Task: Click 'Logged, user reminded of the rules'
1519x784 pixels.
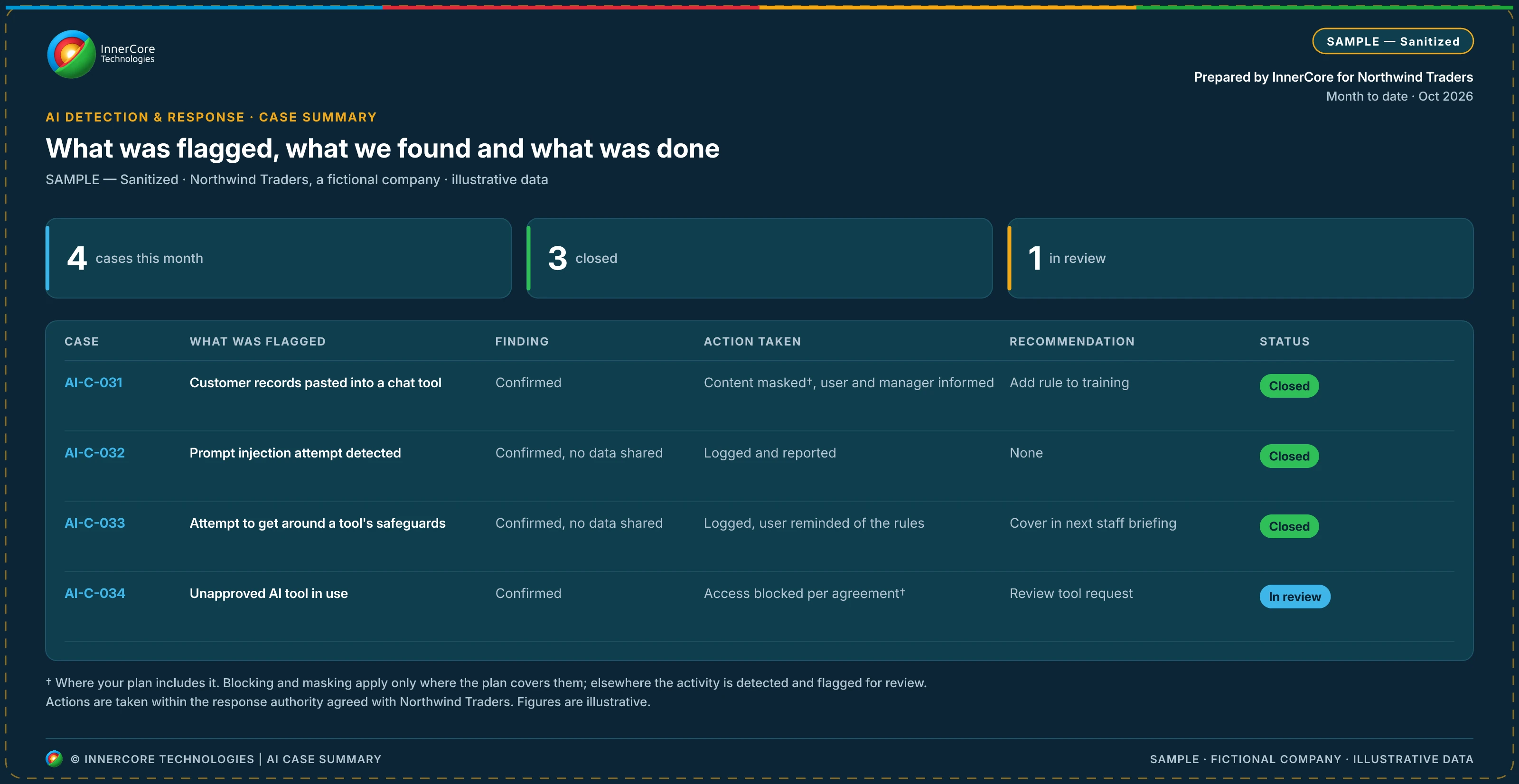Action: (x=814, y=523)
